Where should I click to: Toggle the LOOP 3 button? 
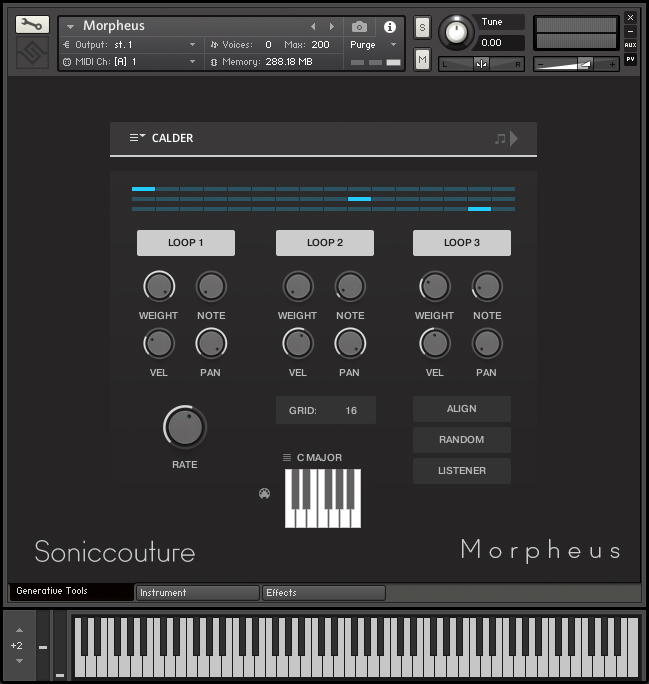coord(462,243)
